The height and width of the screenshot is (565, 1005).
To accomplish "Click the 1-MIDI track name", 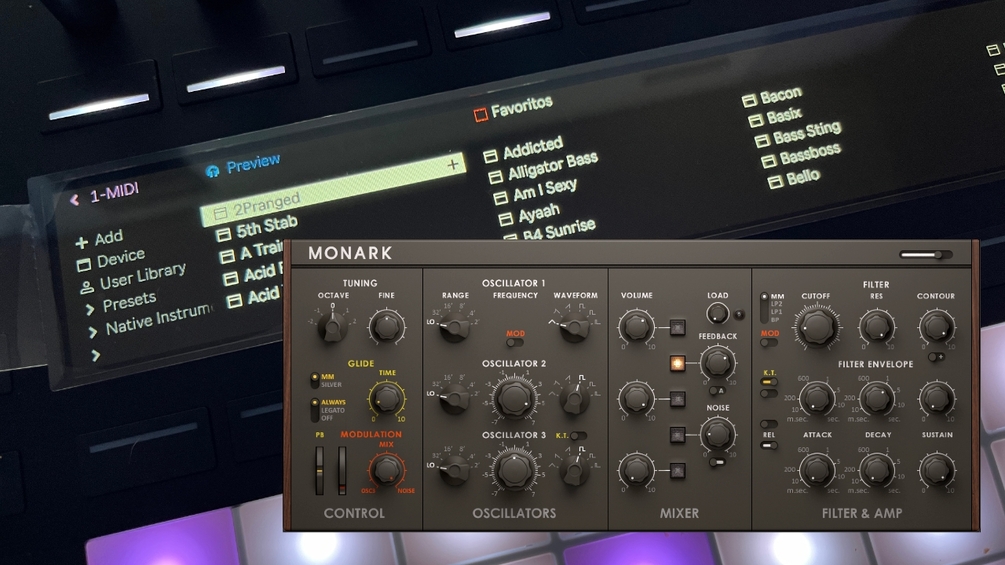I will 114,192.
